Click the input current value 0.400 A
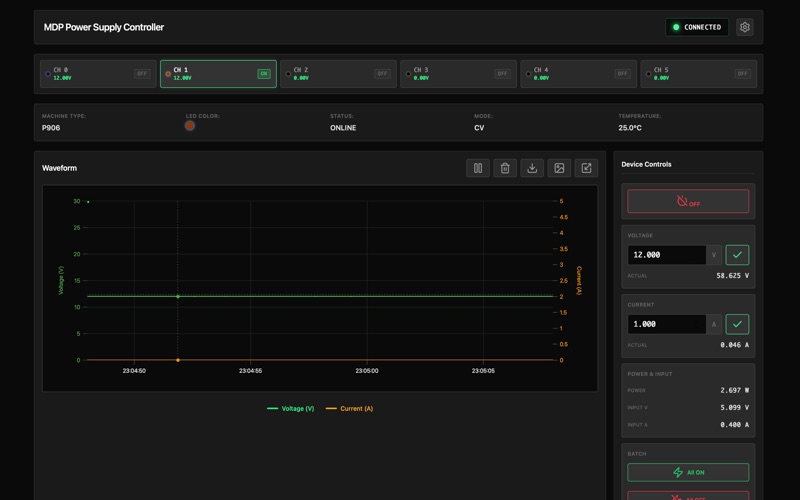This screenshot has height=500, width=800. pos(734,424)
